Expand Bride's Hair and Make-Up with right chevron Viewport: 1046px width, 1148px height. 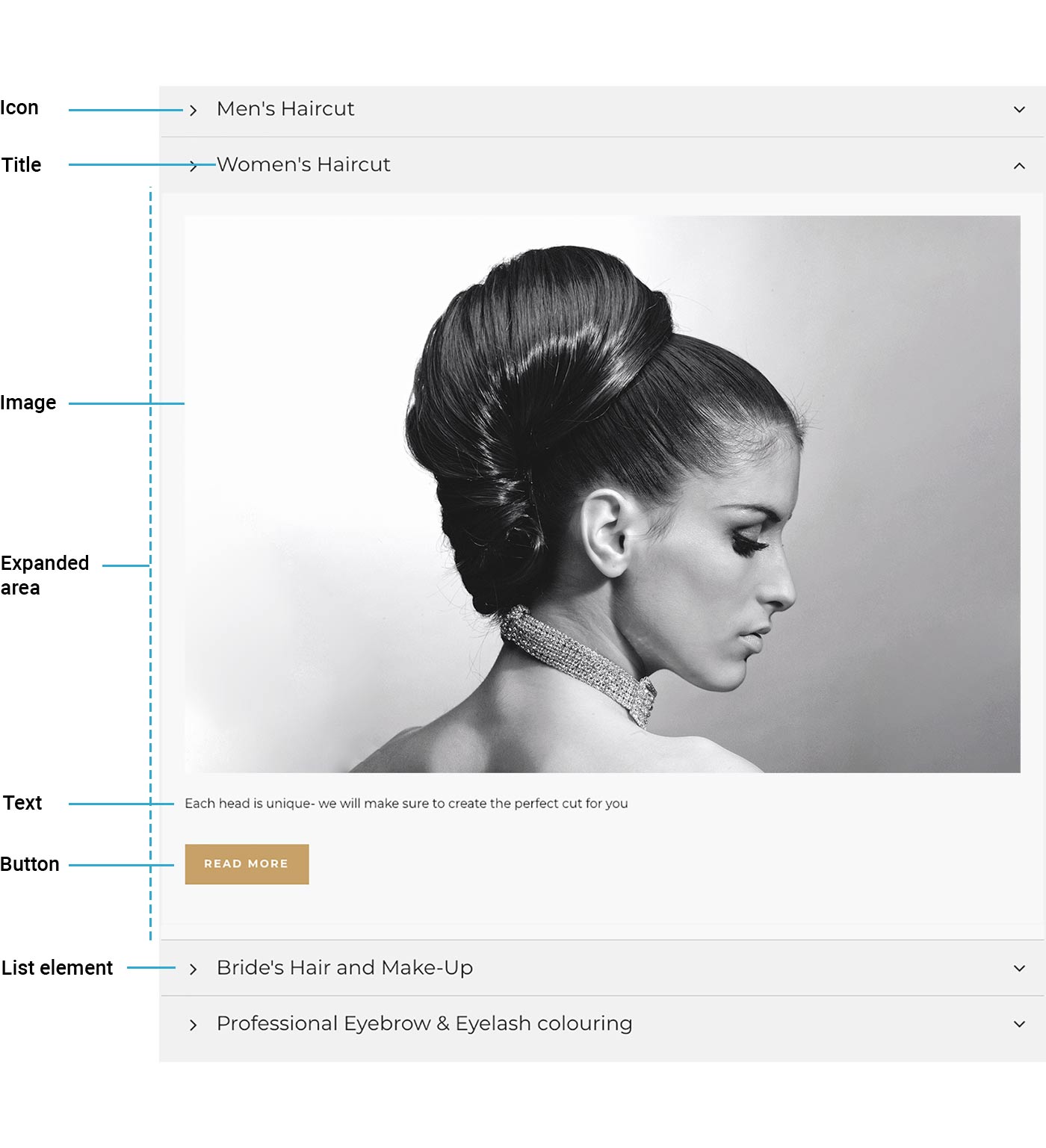pos(1018,968)
